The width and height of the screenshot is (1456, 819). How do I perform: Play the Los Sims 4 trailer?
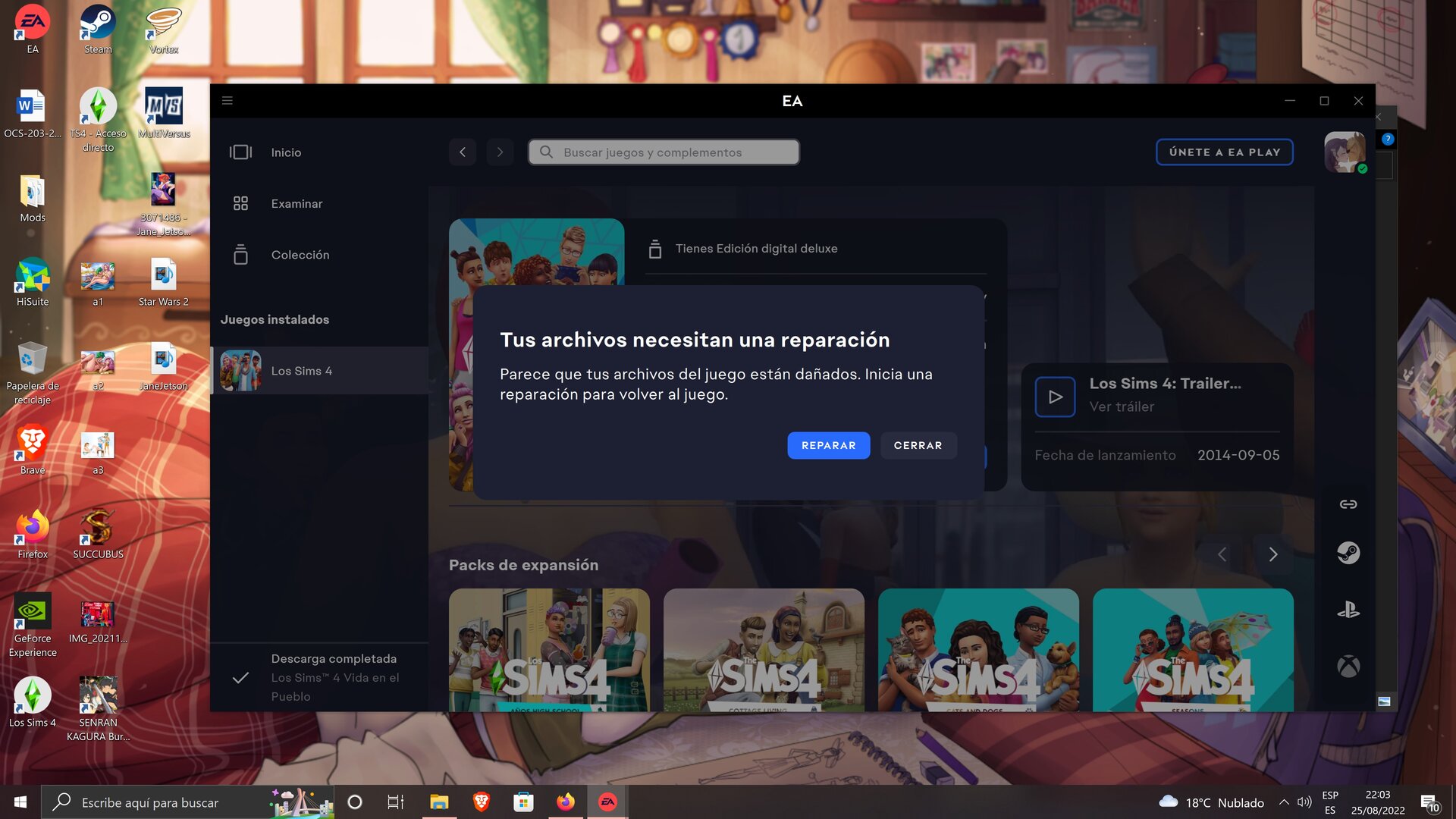click(1055, 397)
